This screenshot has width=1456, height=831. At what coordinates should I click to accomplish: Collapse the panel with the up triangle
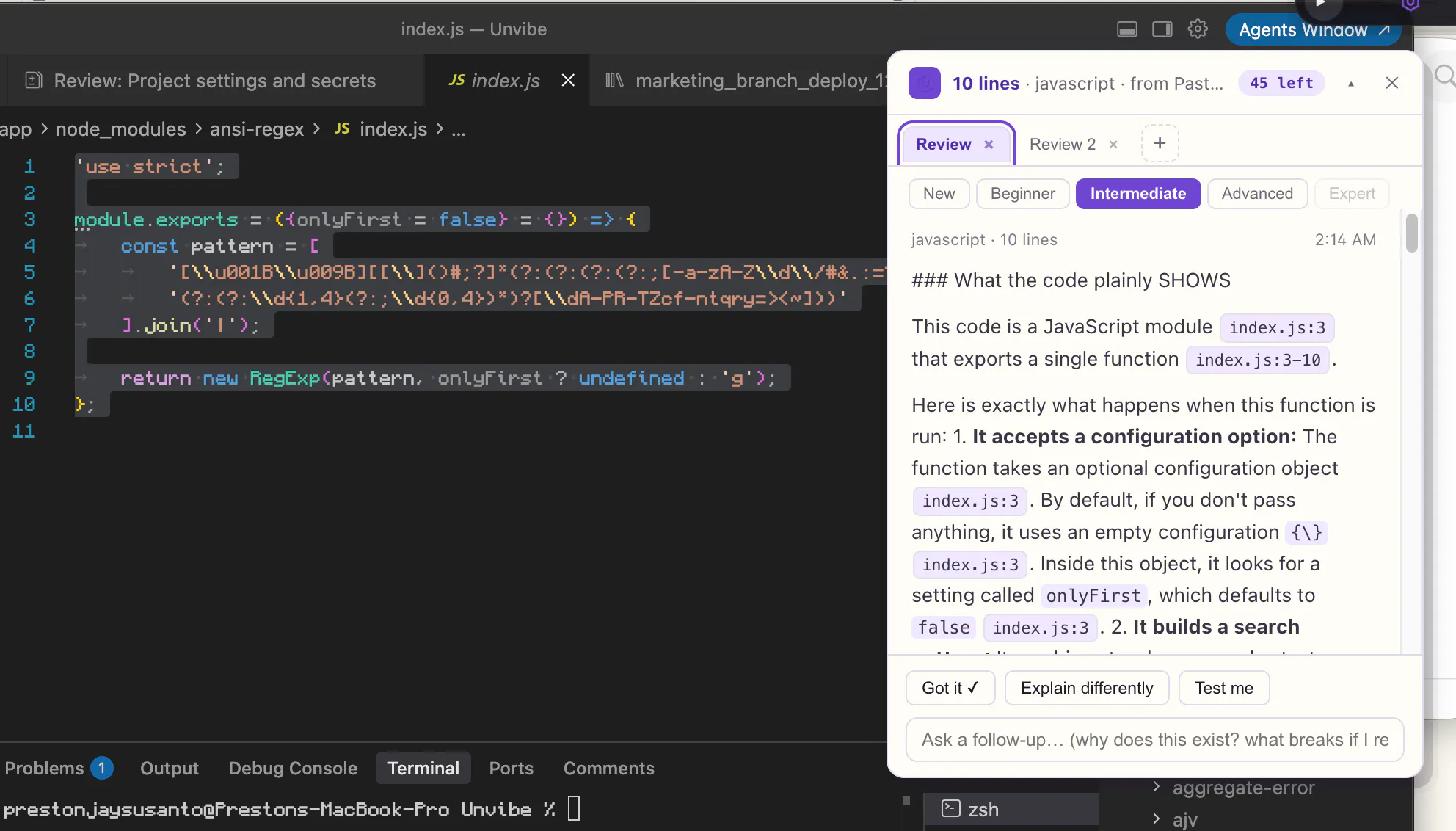1351,84
